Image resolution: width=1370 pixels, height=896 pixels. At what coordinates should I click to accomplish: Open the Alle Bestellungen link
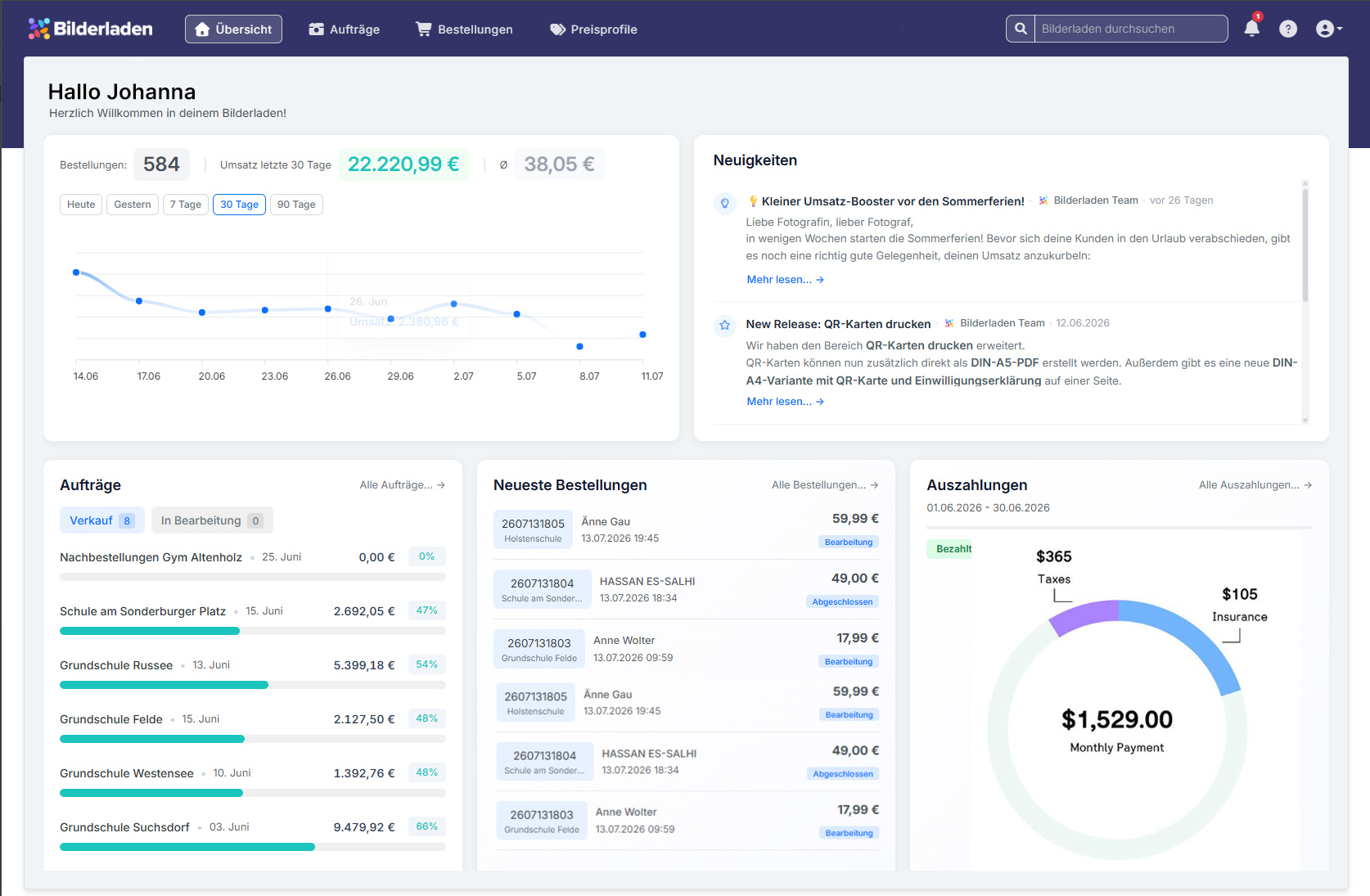[x=825, y=485]
